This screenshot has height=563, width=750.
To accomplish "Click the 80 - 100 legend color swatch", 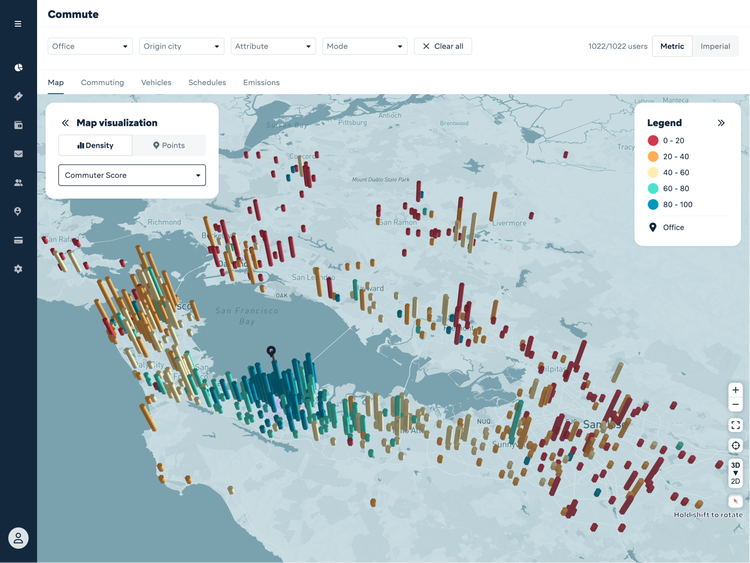I will pos(653,205).
